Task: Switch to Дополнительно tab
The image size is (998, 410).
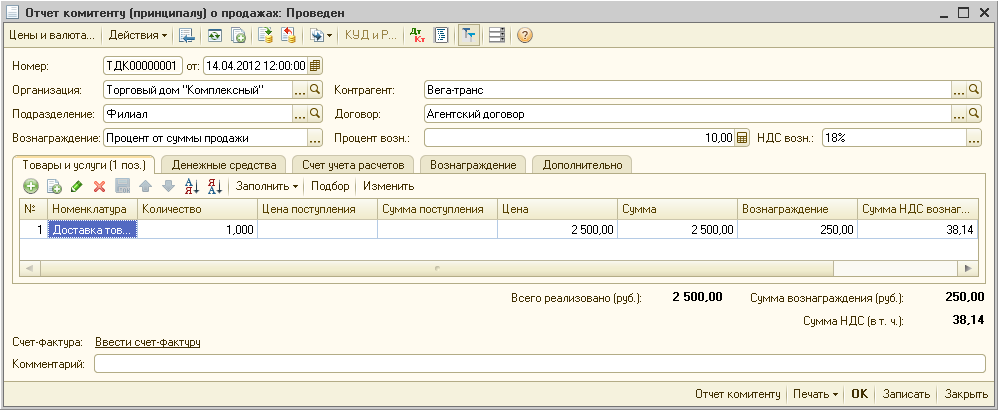Action: 582,165
